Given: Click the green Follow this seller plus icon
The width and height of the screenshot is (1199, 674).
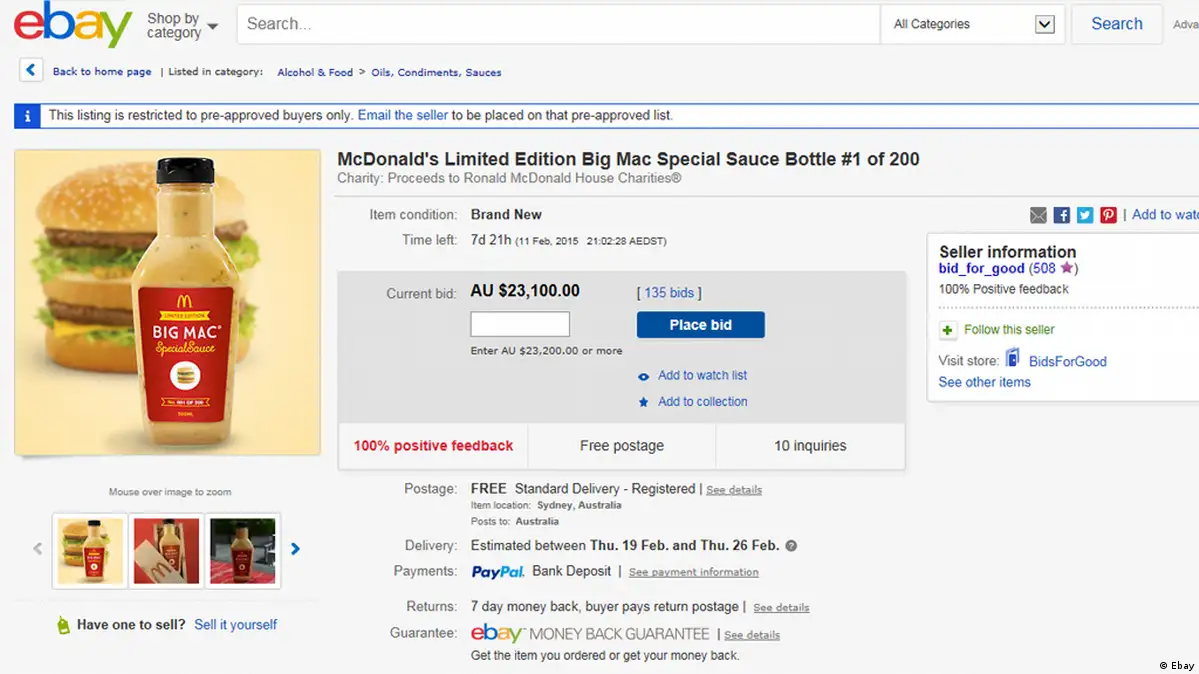Looking at the screenshot, I should [948, 330].
